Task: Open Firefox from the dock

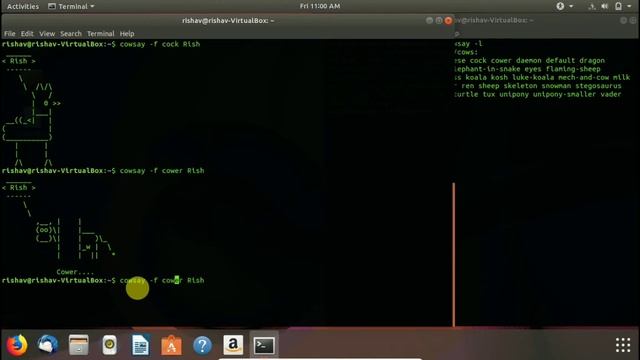Action: point(16,345)
